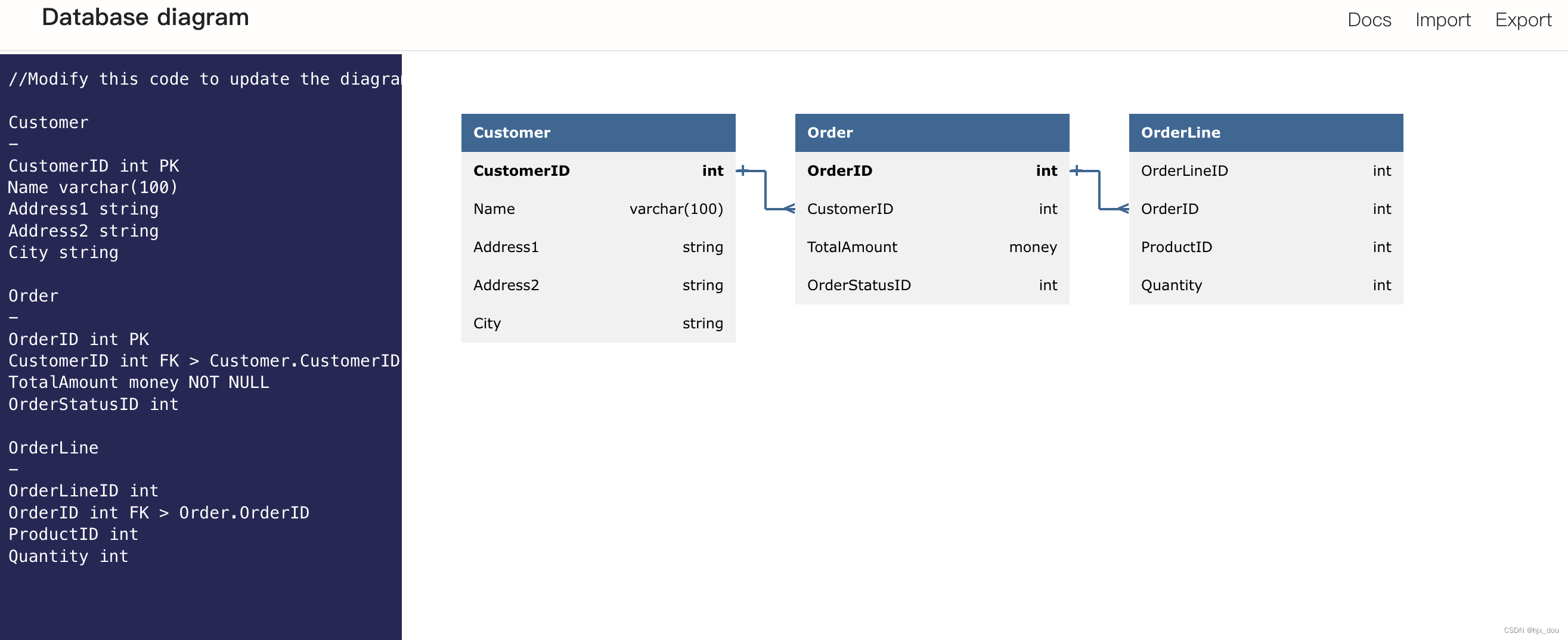Click 'City string' line in code editor
1568x640 pixels.
pyautogui.click(x=63, y=253)
